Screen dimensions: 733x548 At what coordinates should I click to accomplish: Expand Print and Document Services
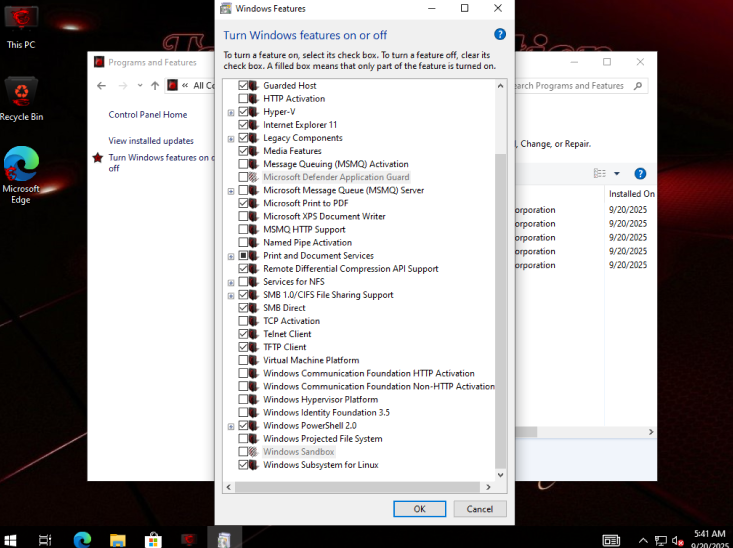pyautogui.click(x=231, y=257)
